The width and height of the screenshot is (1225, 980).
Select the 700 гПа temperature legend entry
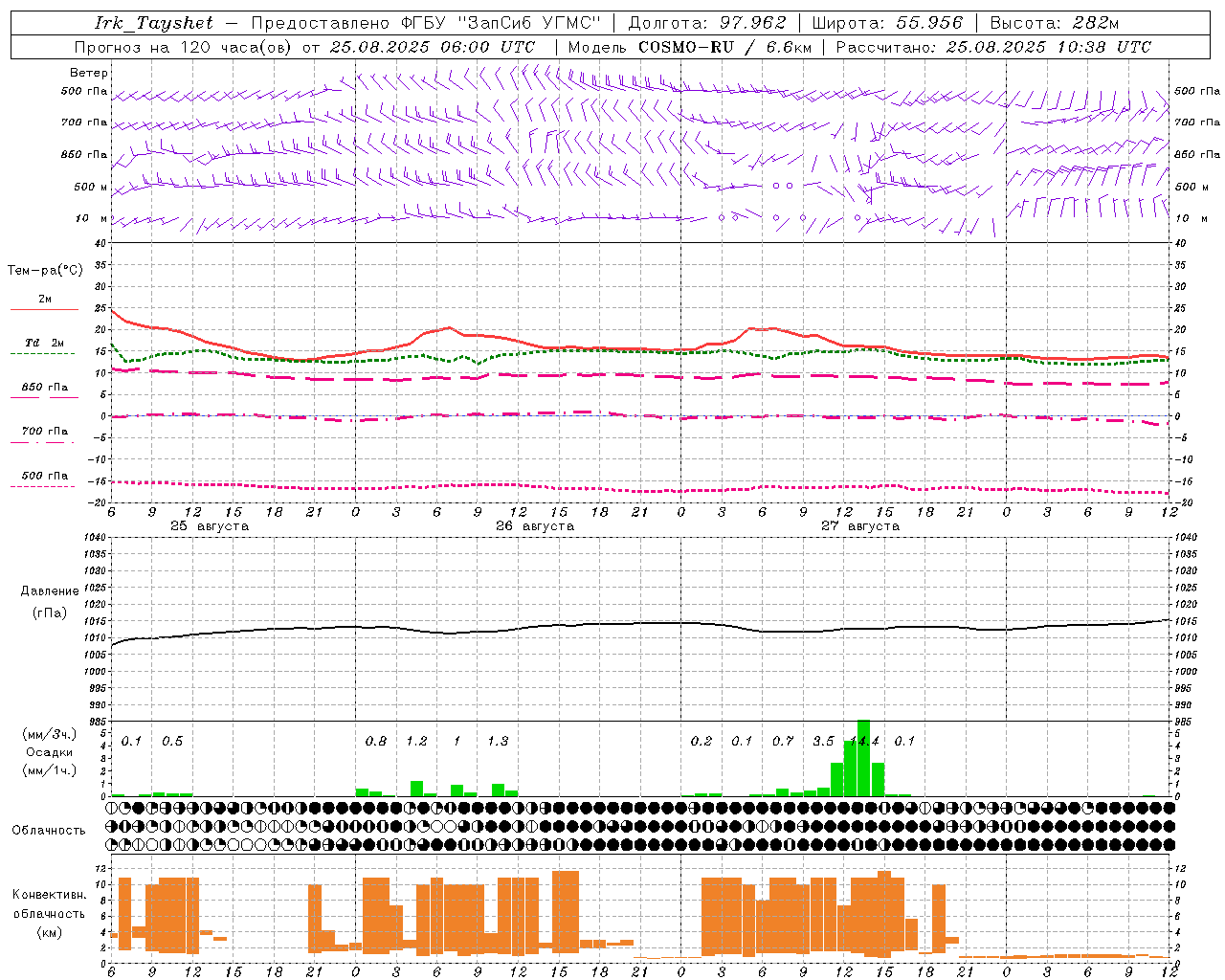(x=45, y=432)
